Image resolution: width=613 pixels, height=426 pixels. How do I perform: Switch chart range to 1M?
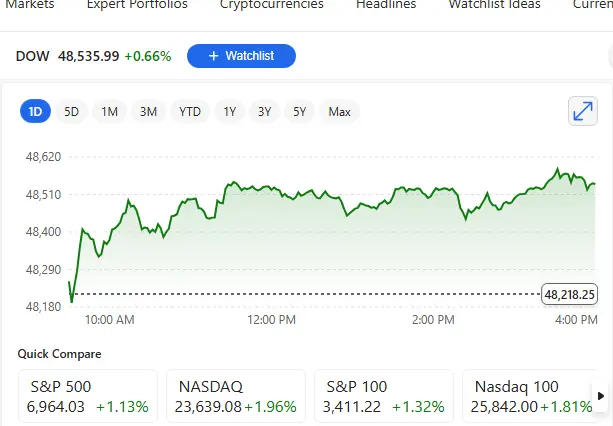click(109, 112)
